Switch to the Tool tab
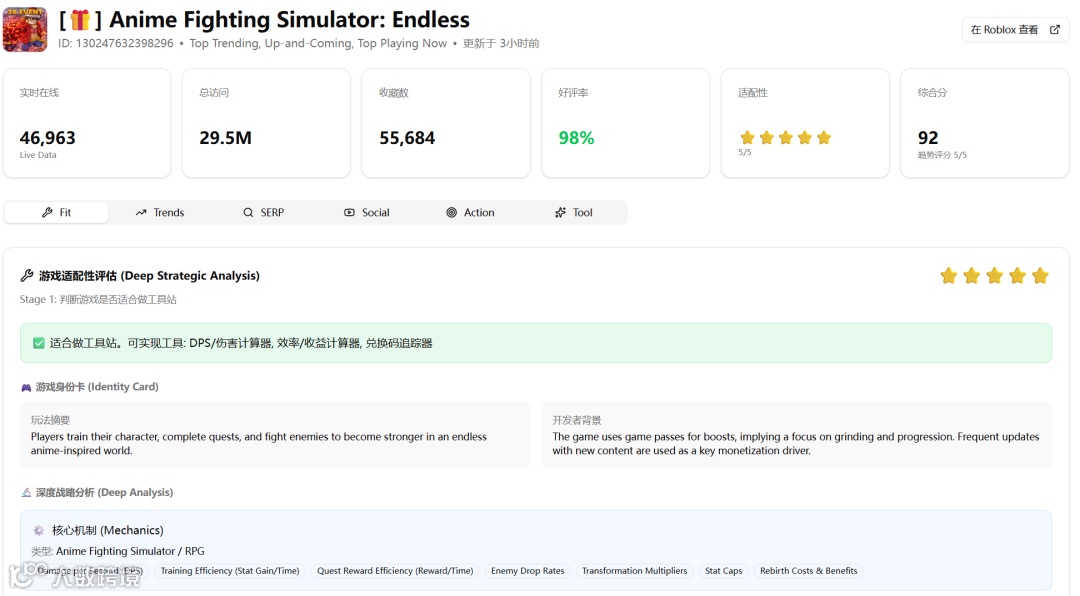The height and width of the screenshot is (596, 1080). tap(573, 212)
